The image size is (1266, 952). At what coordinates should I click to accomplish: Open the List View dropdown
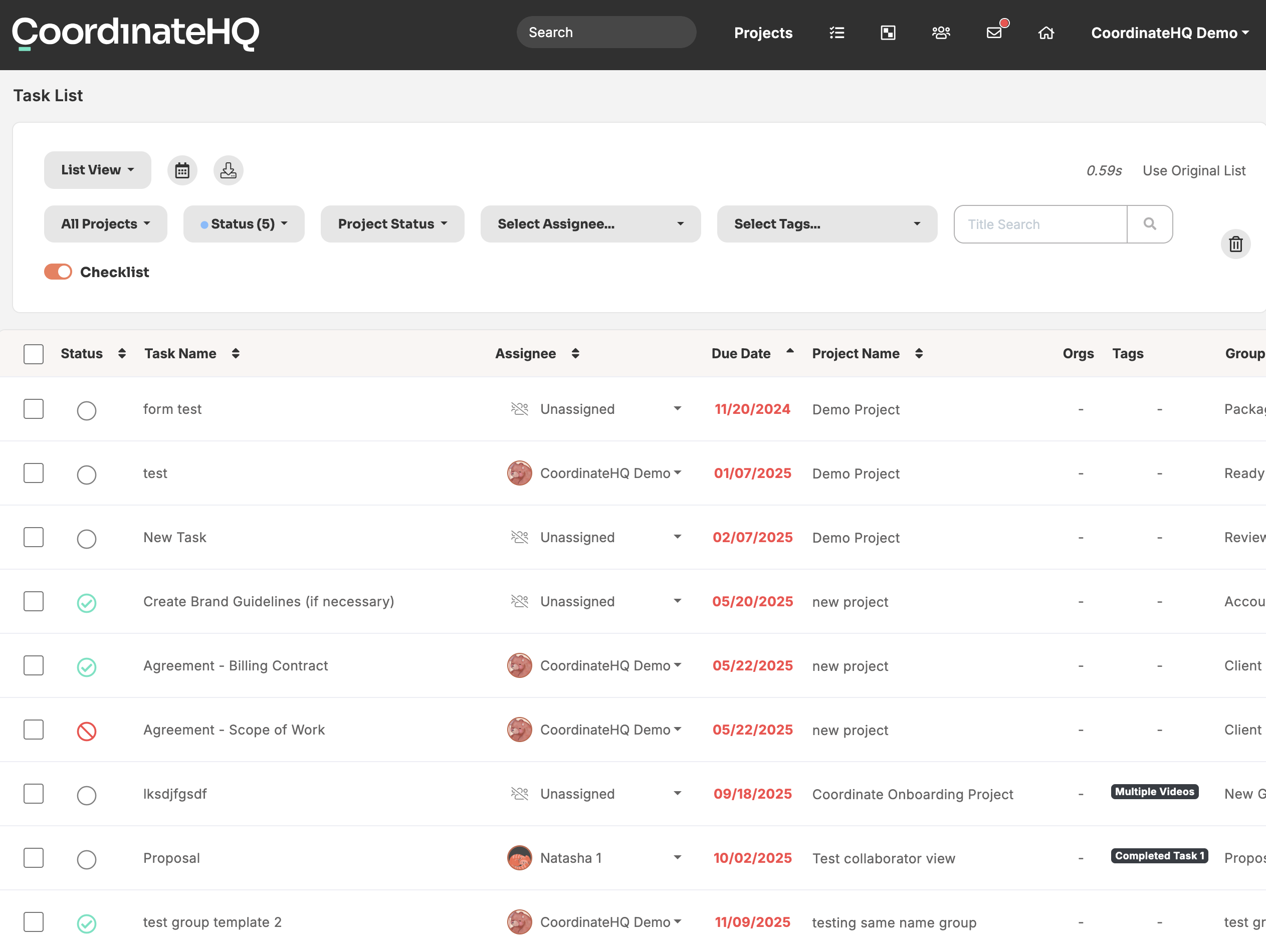(97, 170)
